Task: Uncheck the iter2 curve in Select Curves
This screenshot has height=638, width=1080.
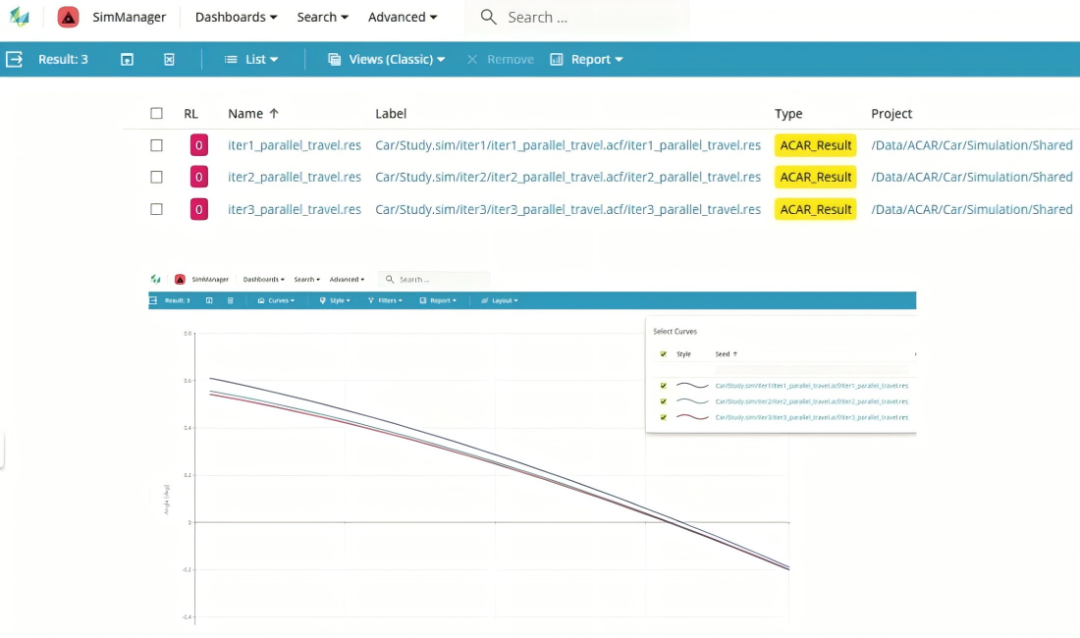Action: (663, 402)
